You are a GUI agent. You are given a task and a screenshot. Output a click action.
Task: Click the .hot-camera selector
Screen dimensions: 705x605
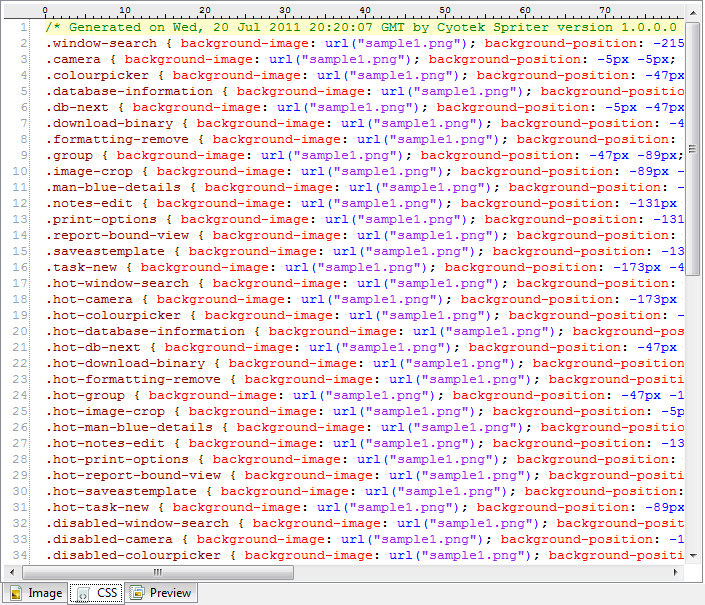(89, 299)
